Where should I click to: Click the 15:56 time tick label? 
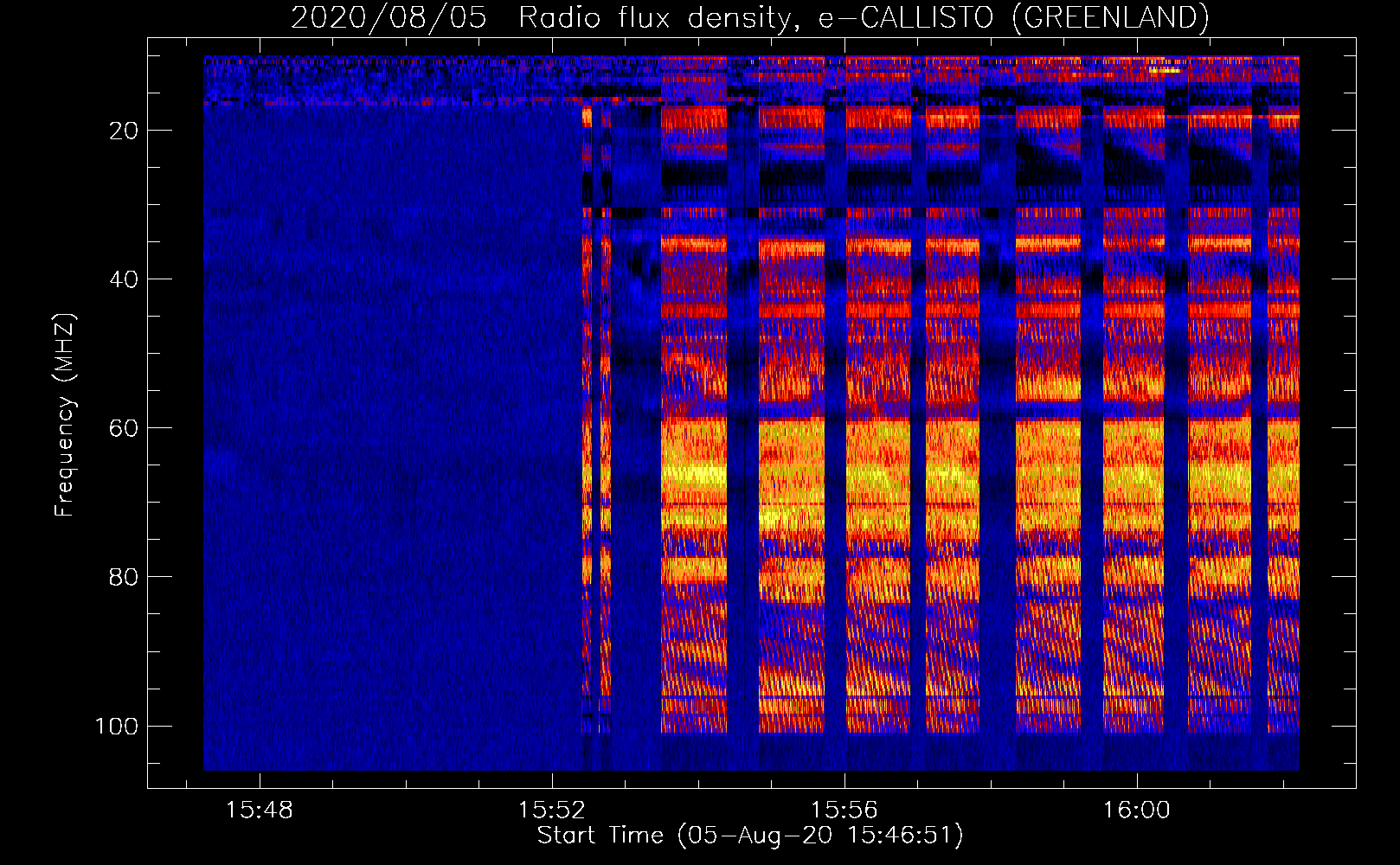[x=844, y=811]
